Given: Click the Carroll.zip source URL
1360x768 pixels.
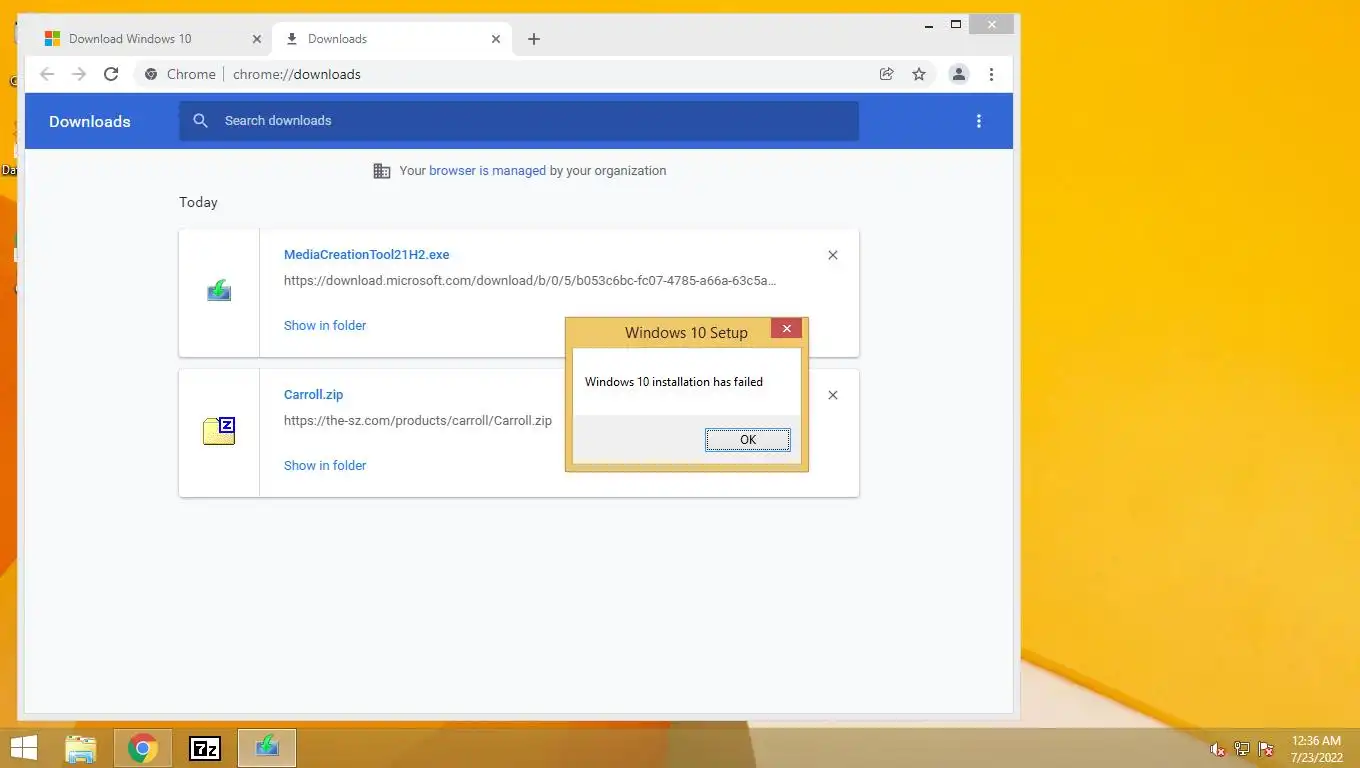Looking at the screenshot, I should click(x=418, y=421).
